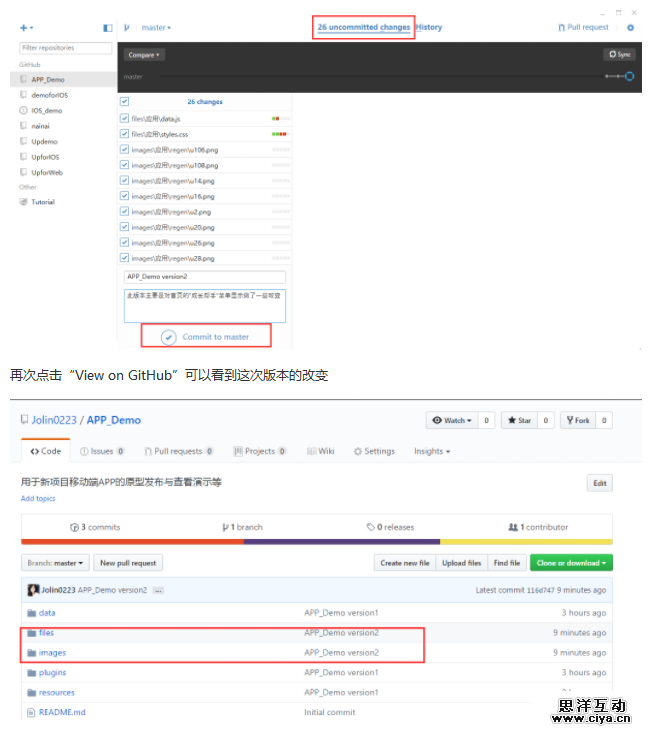The height and width of the screenshot is (734, 660).
Task: Click the New pull request button
Action: click(x=128, y=563)
